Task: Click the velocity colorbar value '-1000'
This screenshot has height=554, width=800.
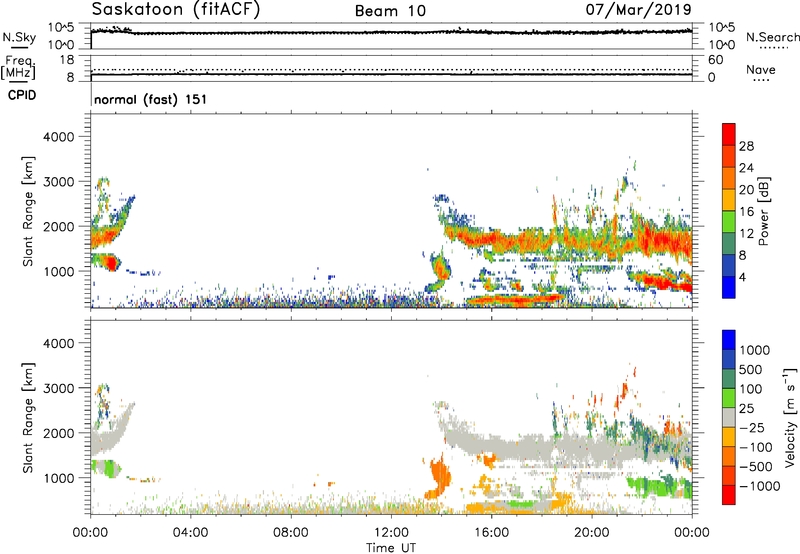Action: pos(760,486)
